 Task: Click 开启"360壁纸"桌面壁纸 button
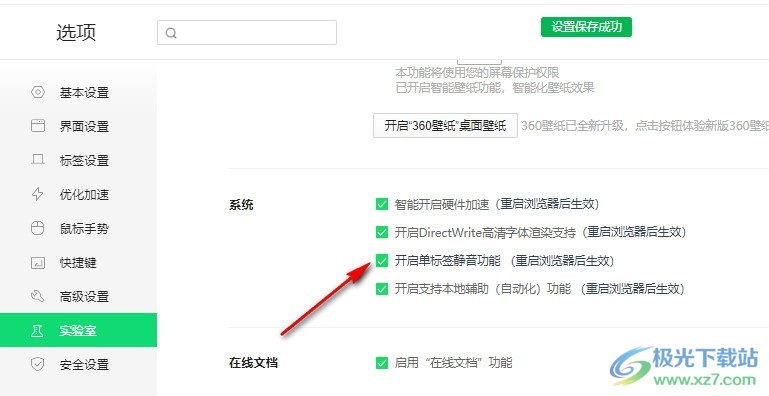pyautogui.click(x=445, y=126)
